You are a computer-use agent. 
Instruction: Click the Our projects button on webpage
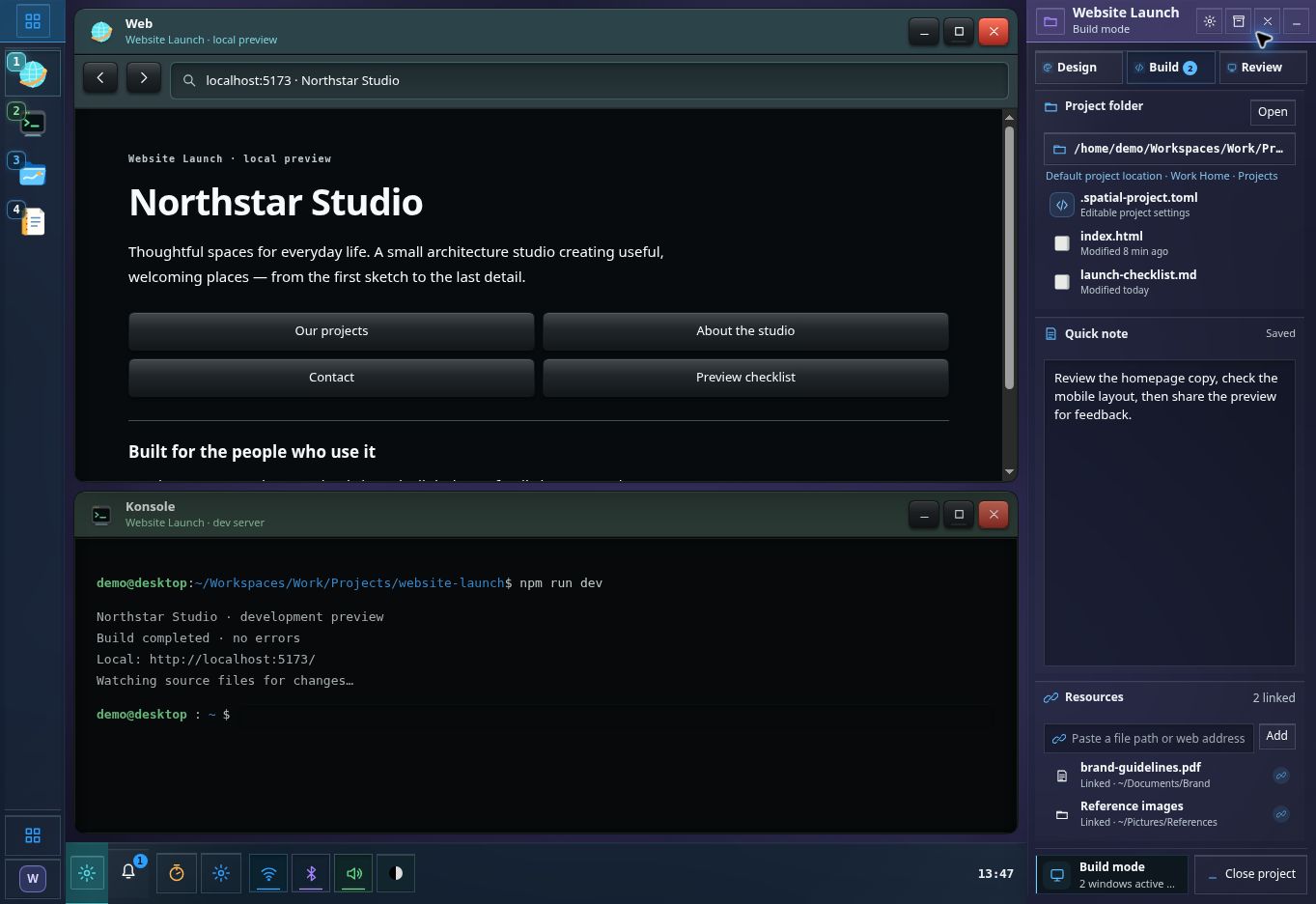tap(331, 331)
